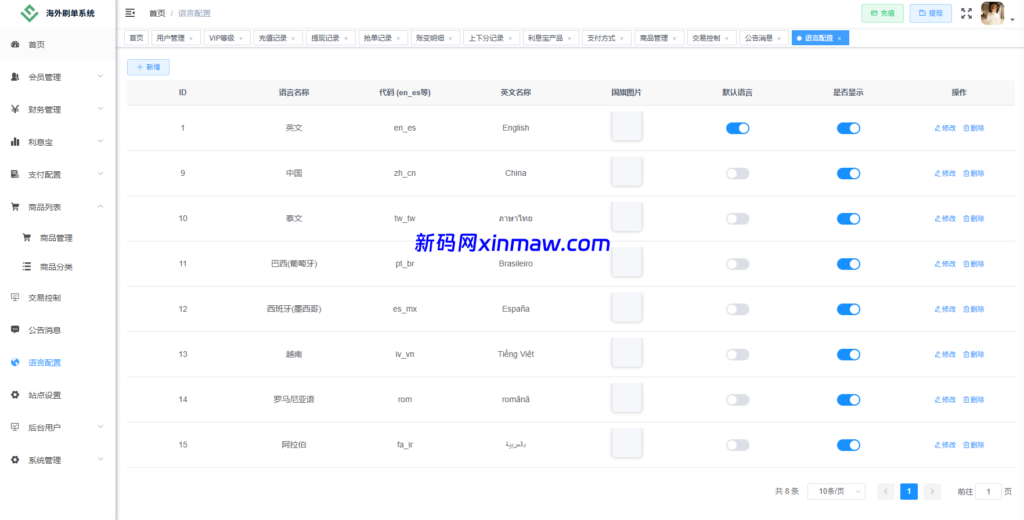
Task: Click the 商品管理 cart icon in submenu
Action: (x=27, y=238)
